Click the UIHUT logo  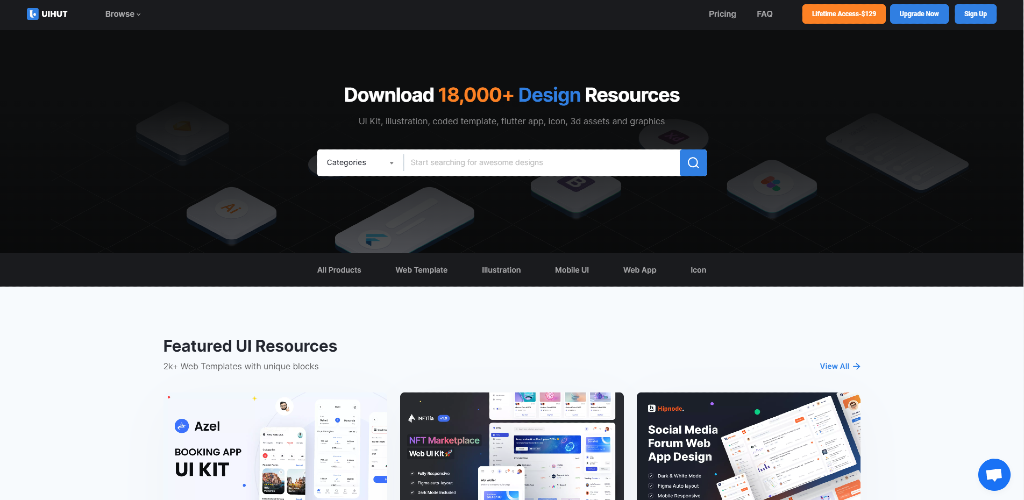[47, 14]
